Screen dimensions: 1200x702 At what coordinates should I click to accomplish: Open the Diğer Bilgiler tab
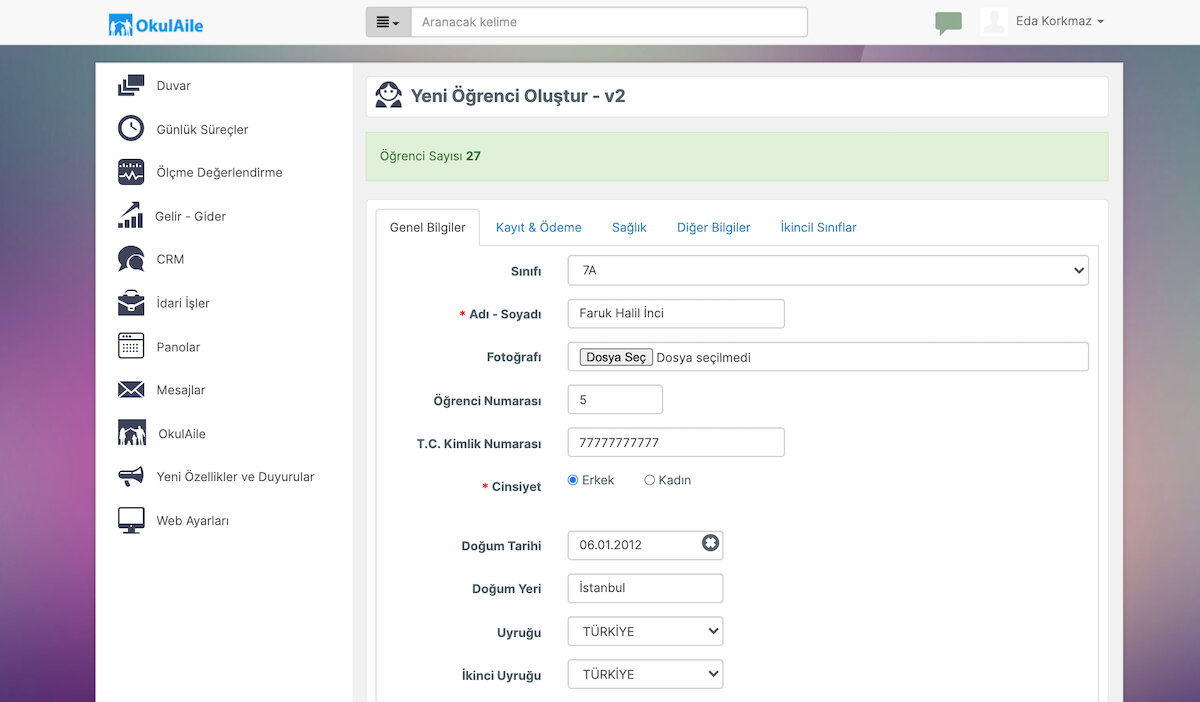pyautogui.click(x=714, y=227)
